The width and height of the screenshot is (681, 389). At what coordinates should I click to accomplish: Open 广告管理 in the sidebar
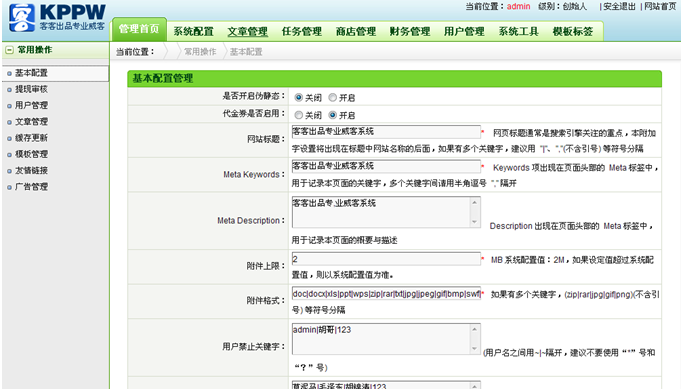pos(31,187)
